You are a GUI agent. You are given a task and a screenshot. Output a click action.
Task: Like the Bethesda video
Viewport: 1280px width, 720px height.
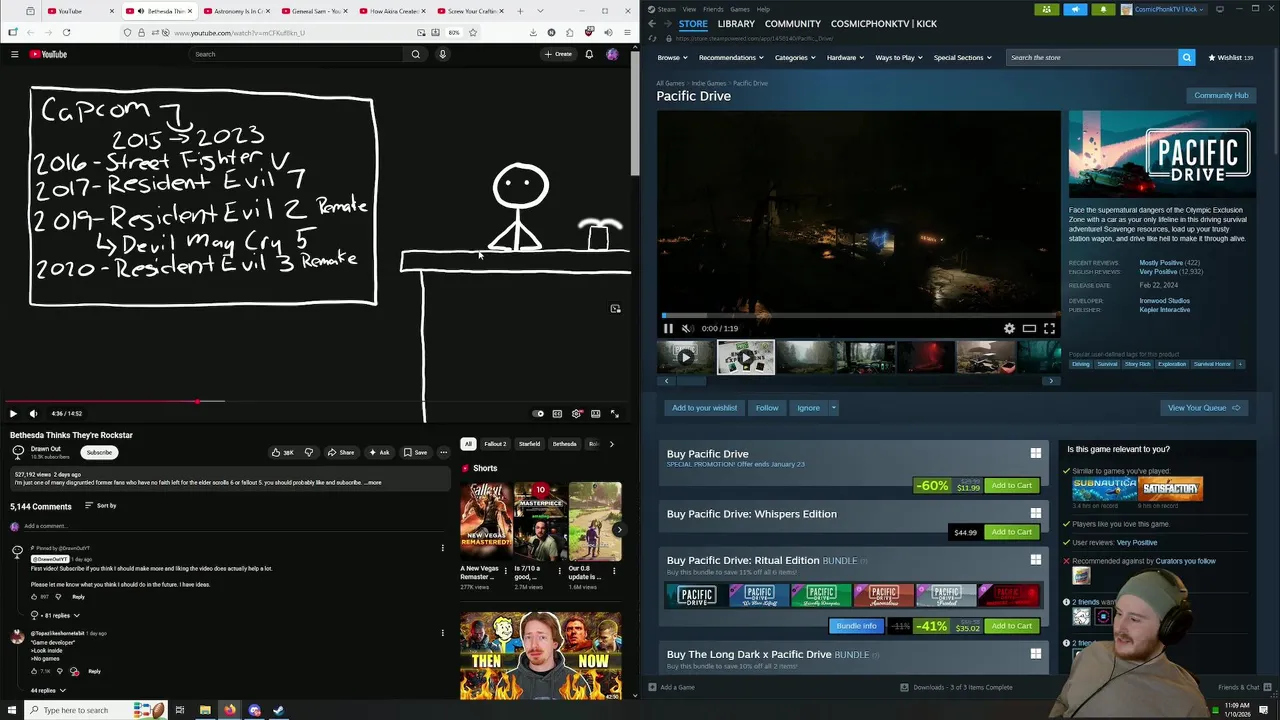(x=283, y=452)
